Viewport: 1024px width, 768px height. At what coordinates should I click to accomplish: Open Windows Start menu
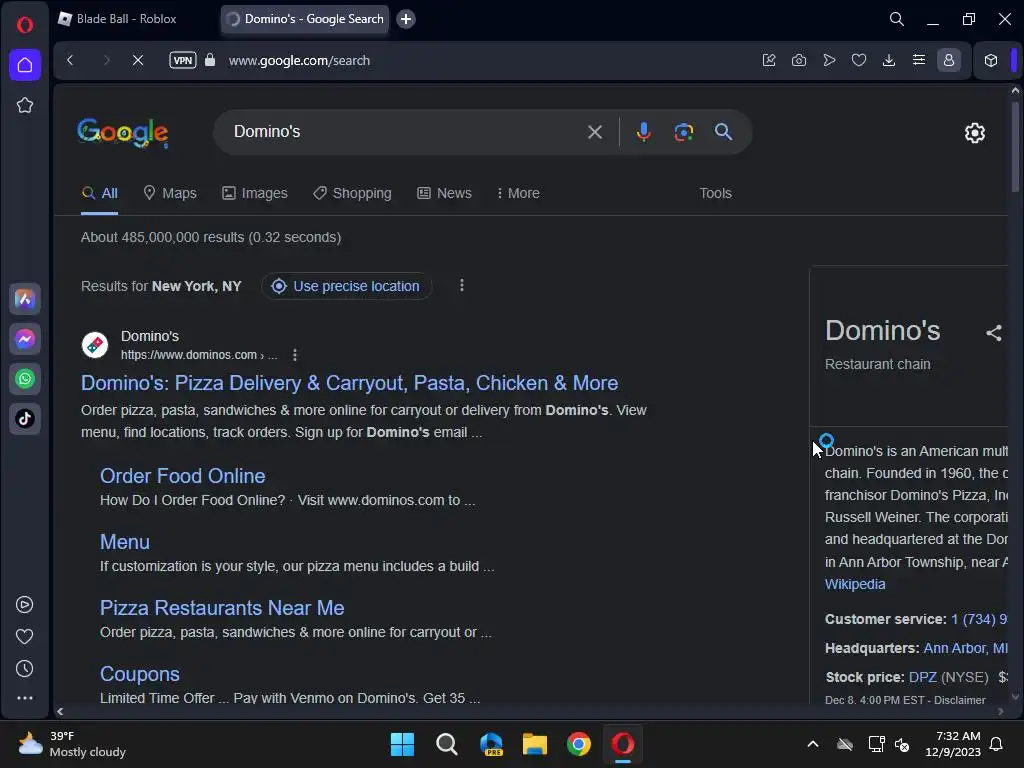coord(402,744)
